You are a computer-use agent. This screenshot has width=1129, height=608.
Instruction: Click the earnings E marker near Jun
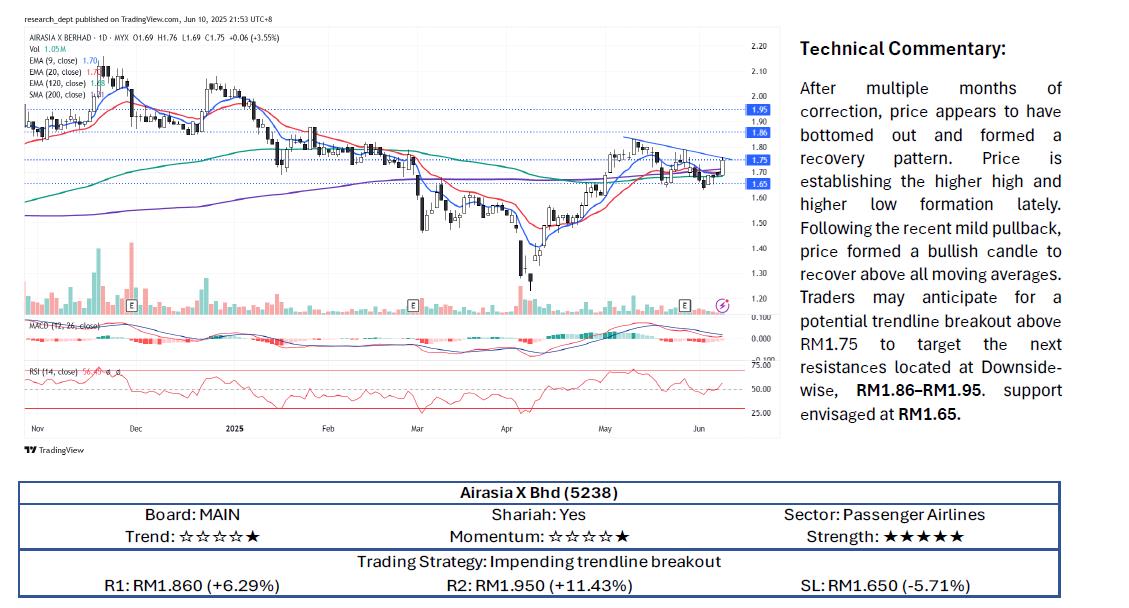tap(684, 306)
